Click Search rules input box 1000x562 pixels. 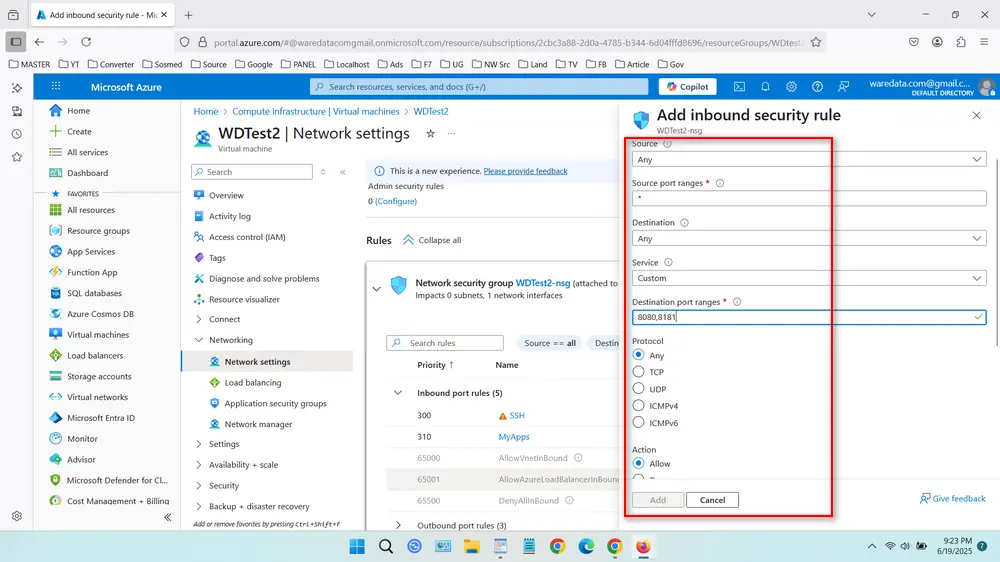click(x=445, y=343)
